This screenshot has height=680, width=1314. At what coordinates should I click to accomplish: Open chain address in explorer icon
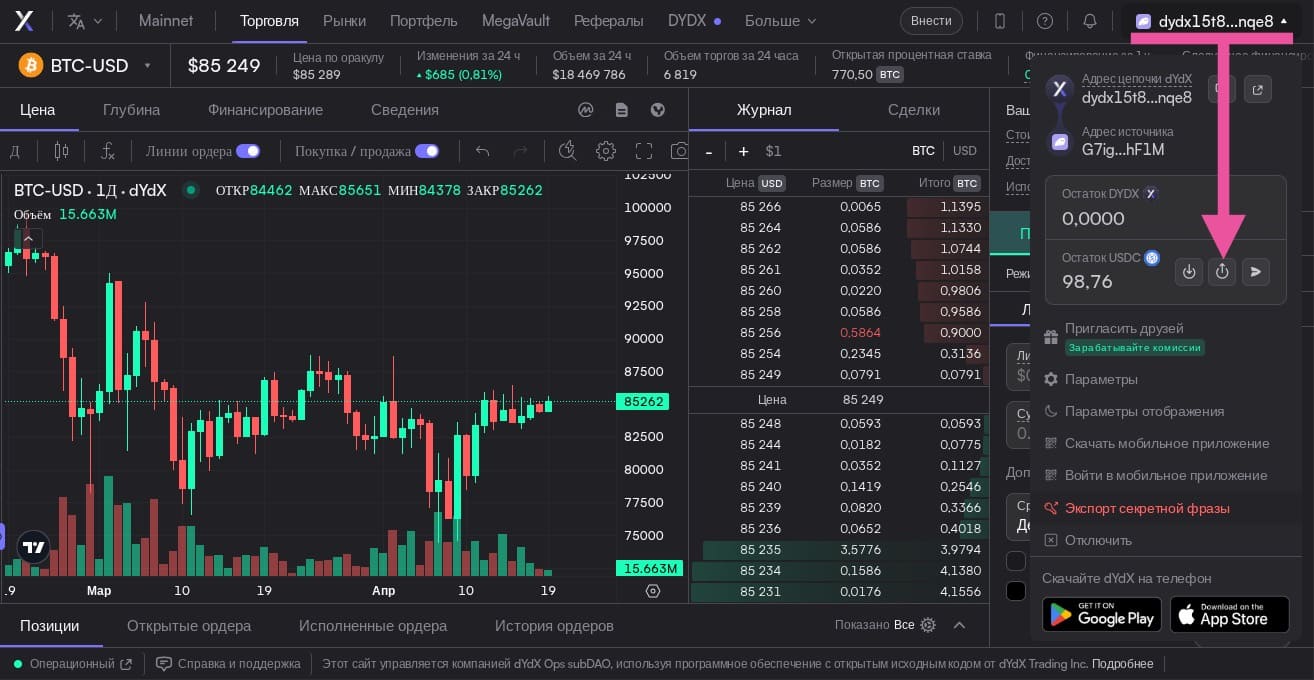(1257, 89)
